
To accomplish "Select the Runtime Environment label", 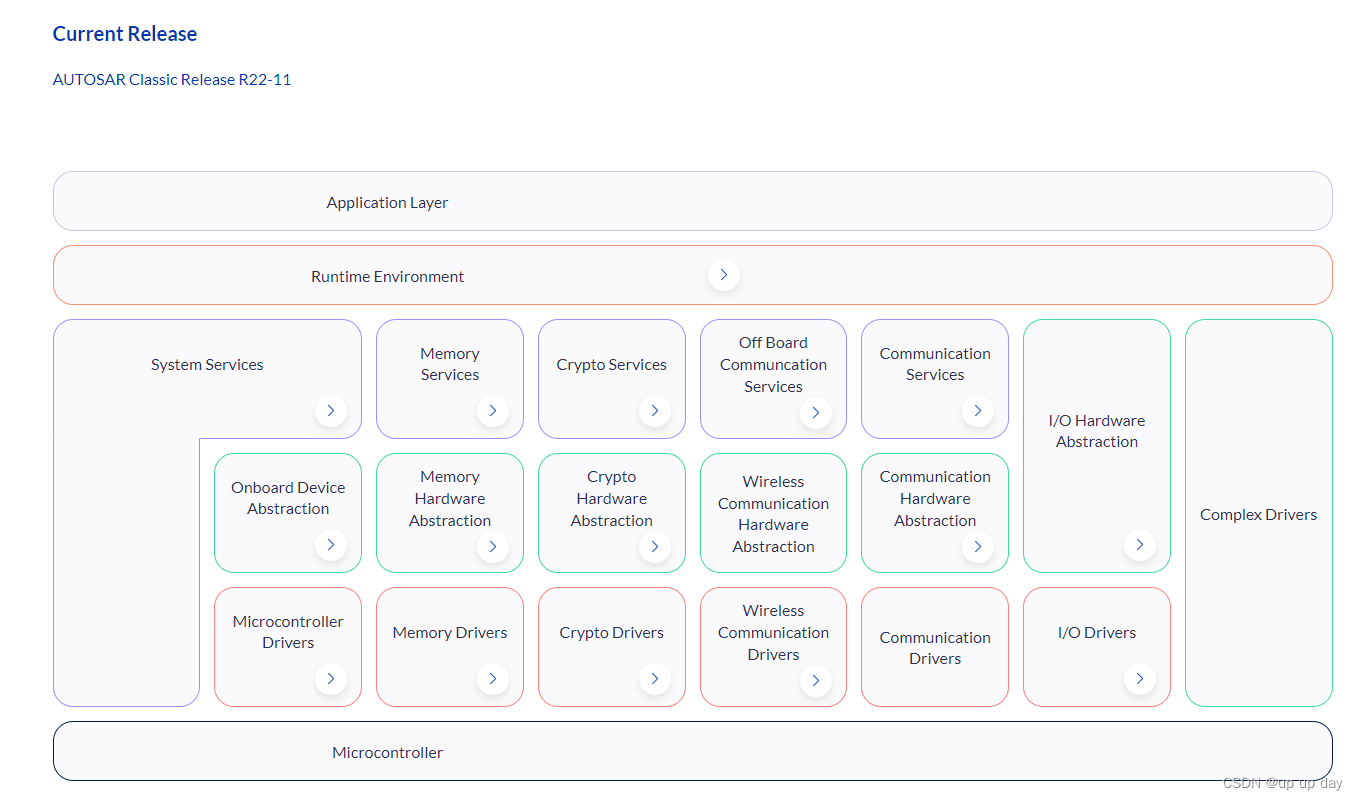I will point(387,276).
